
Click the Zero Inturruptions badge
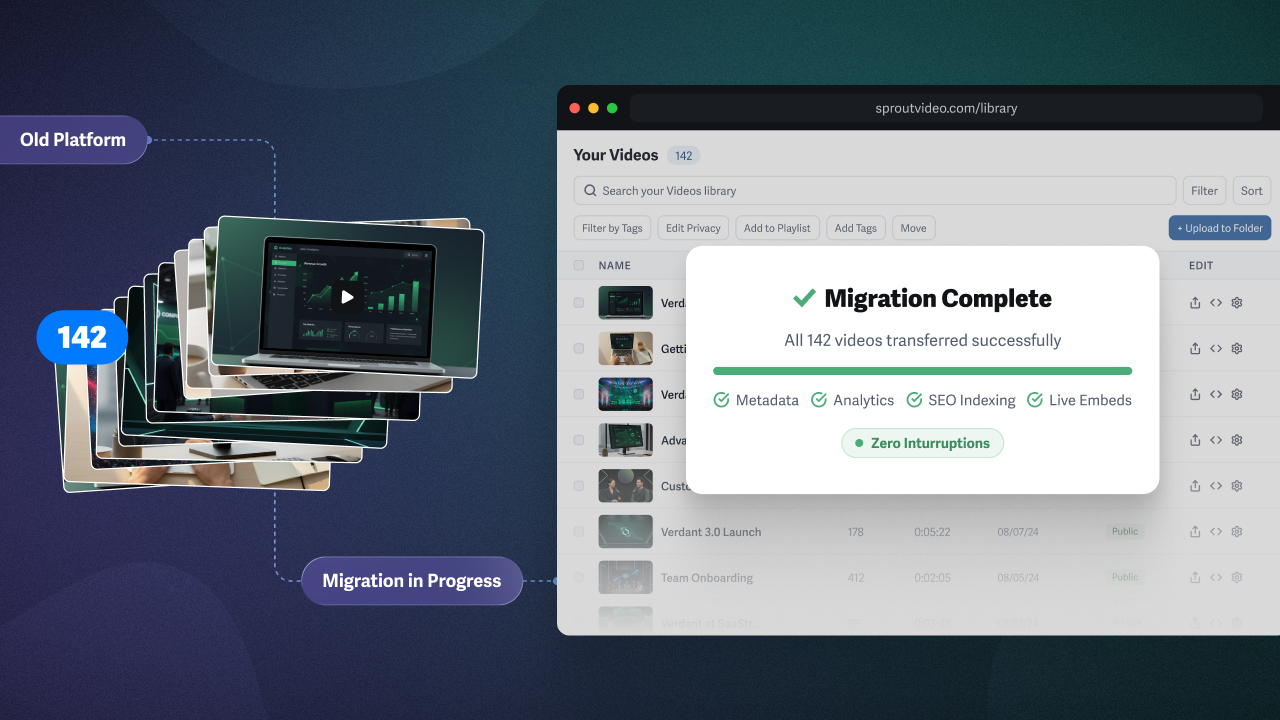pos(922,443)
